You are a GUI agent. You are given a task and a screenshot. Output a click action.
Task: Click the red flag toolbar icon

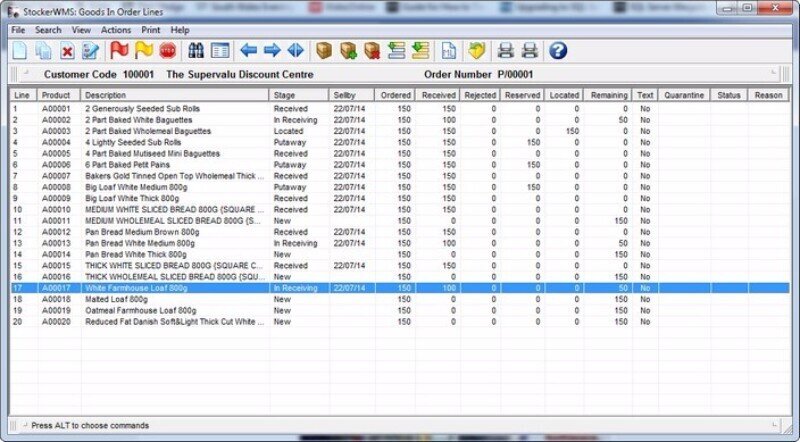tap(121, 51)
